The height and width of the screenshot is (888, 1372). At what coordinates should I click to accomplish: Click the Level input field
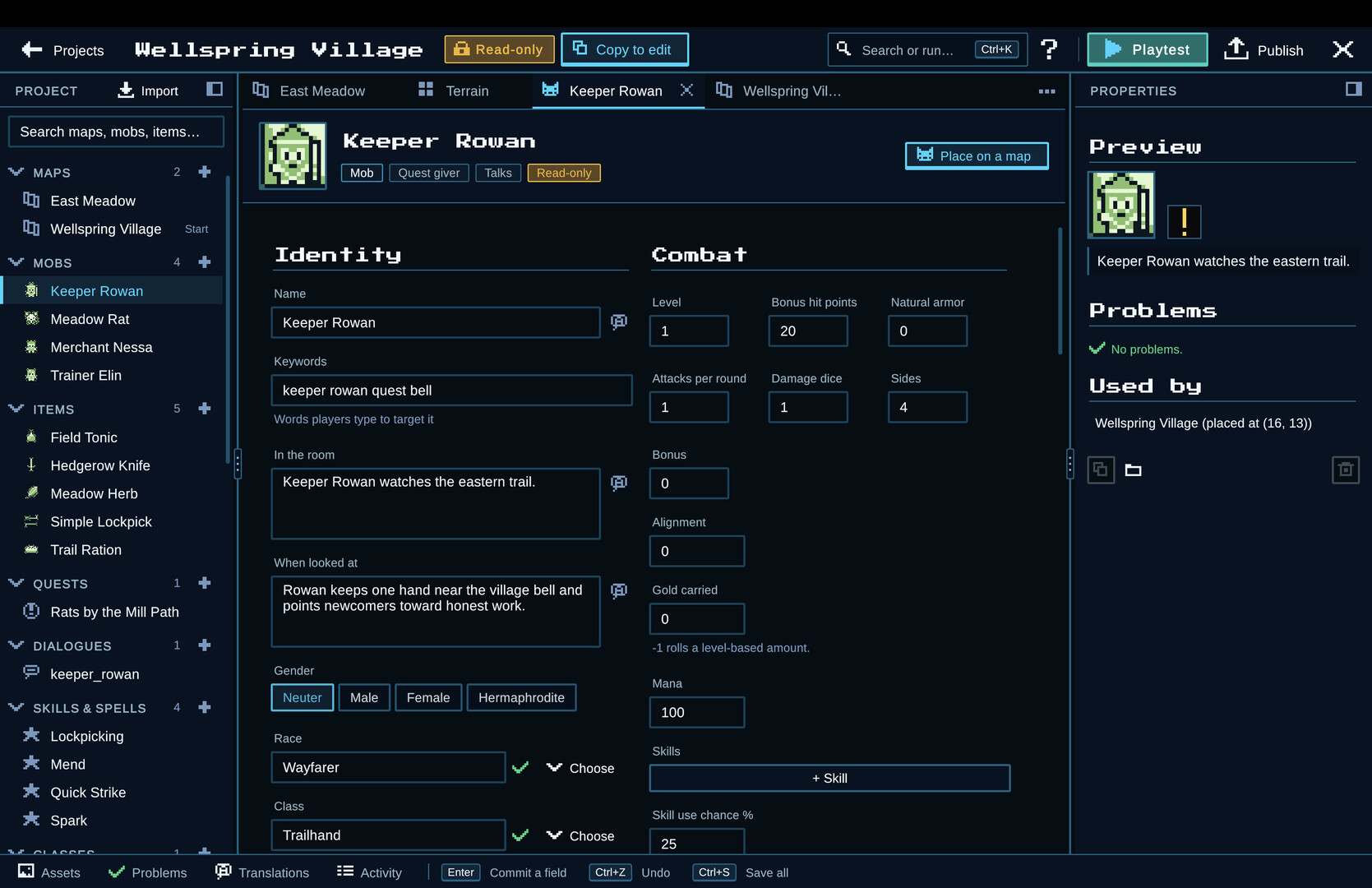(x=689, y=331)
